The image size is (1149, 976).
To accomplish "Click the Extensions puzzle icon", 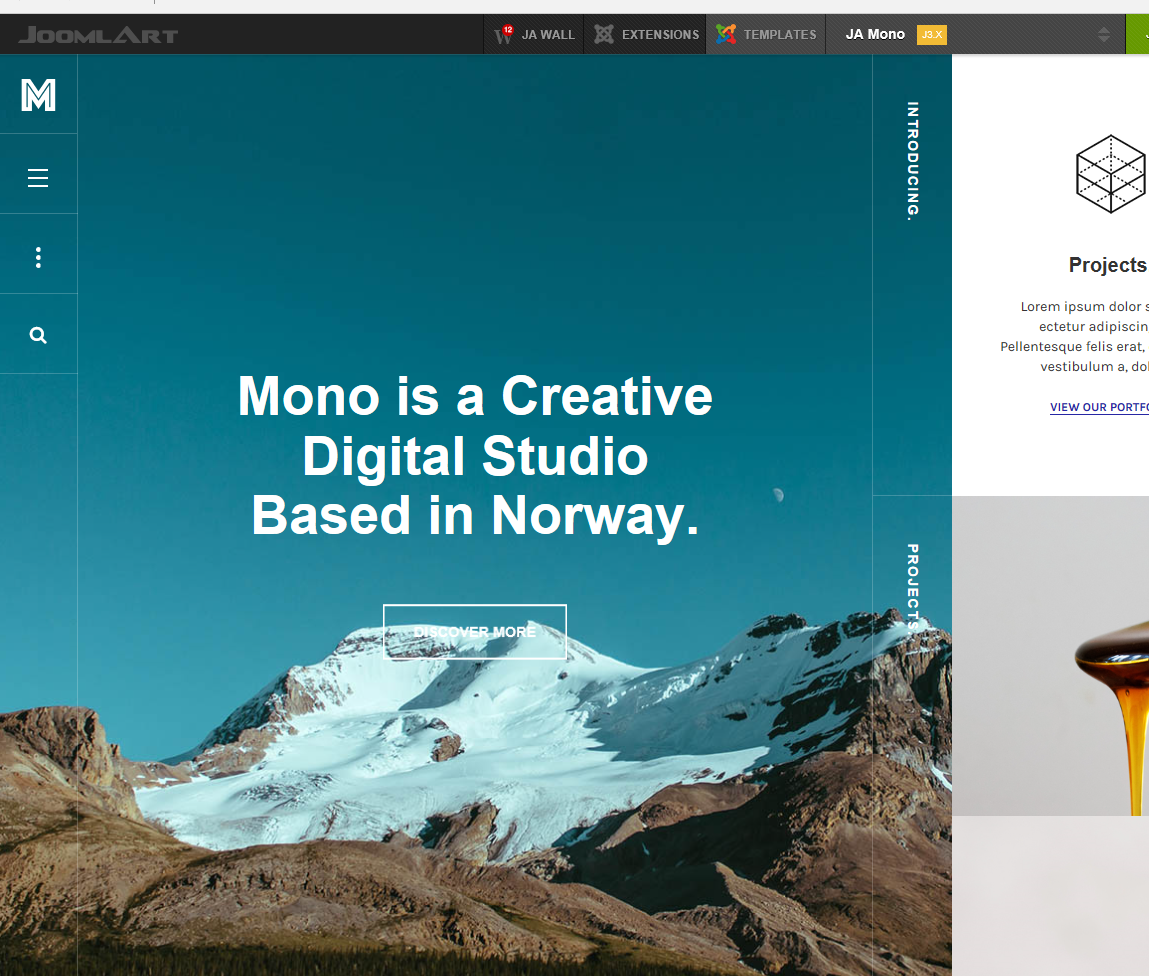I will (x=604, y=35).
